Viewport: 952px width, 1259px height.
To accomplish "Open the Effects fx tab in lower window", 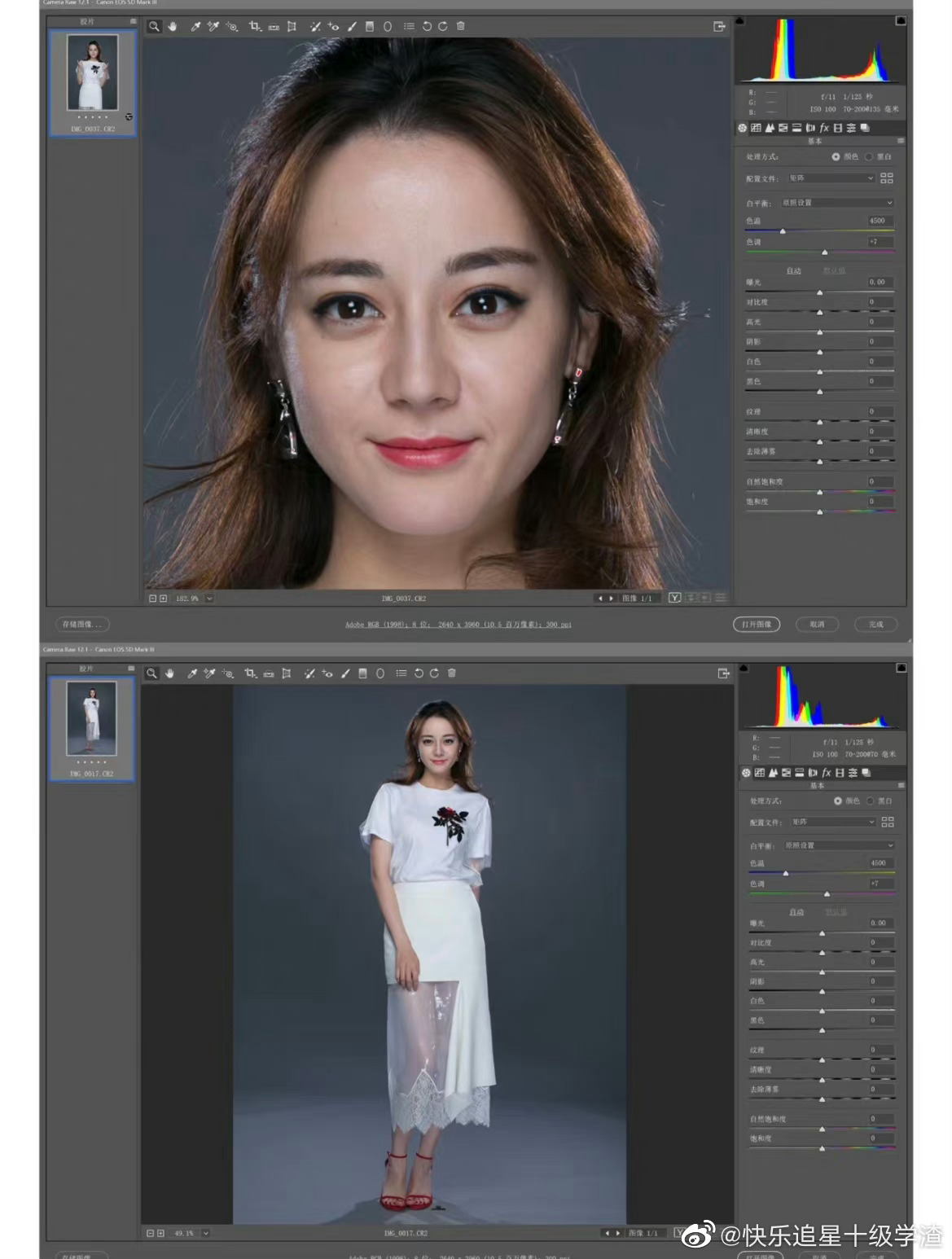I will 827,772.
